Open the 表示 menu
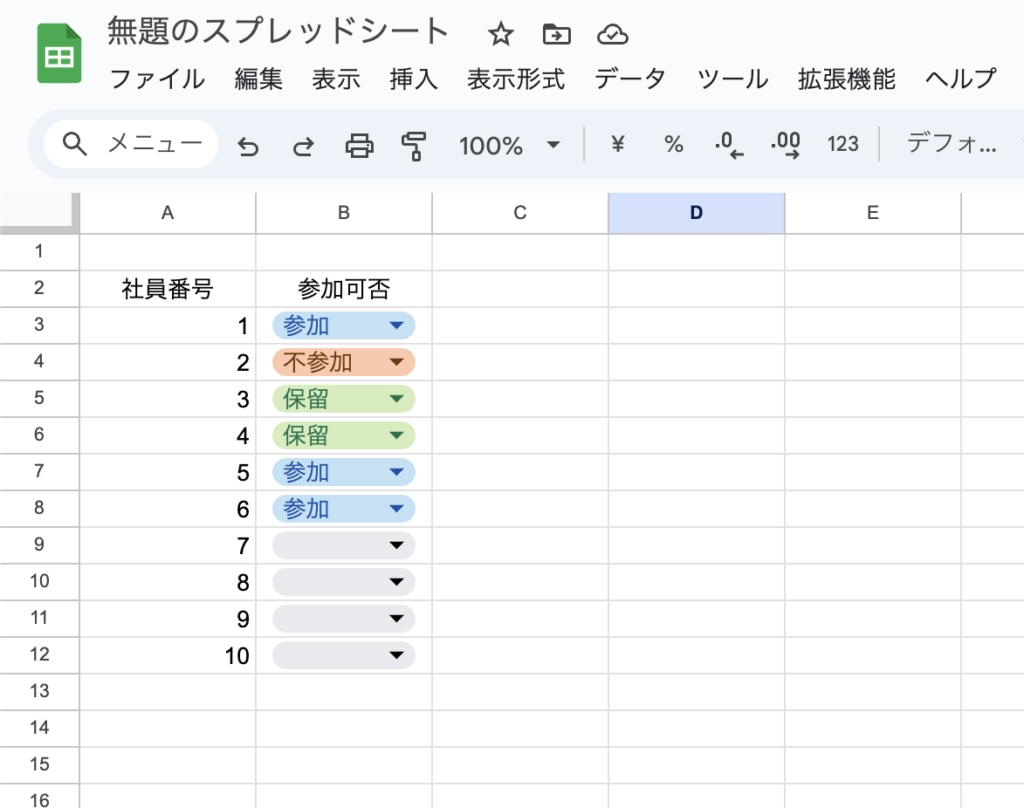1024x808 pixels. tap(336, 79)
